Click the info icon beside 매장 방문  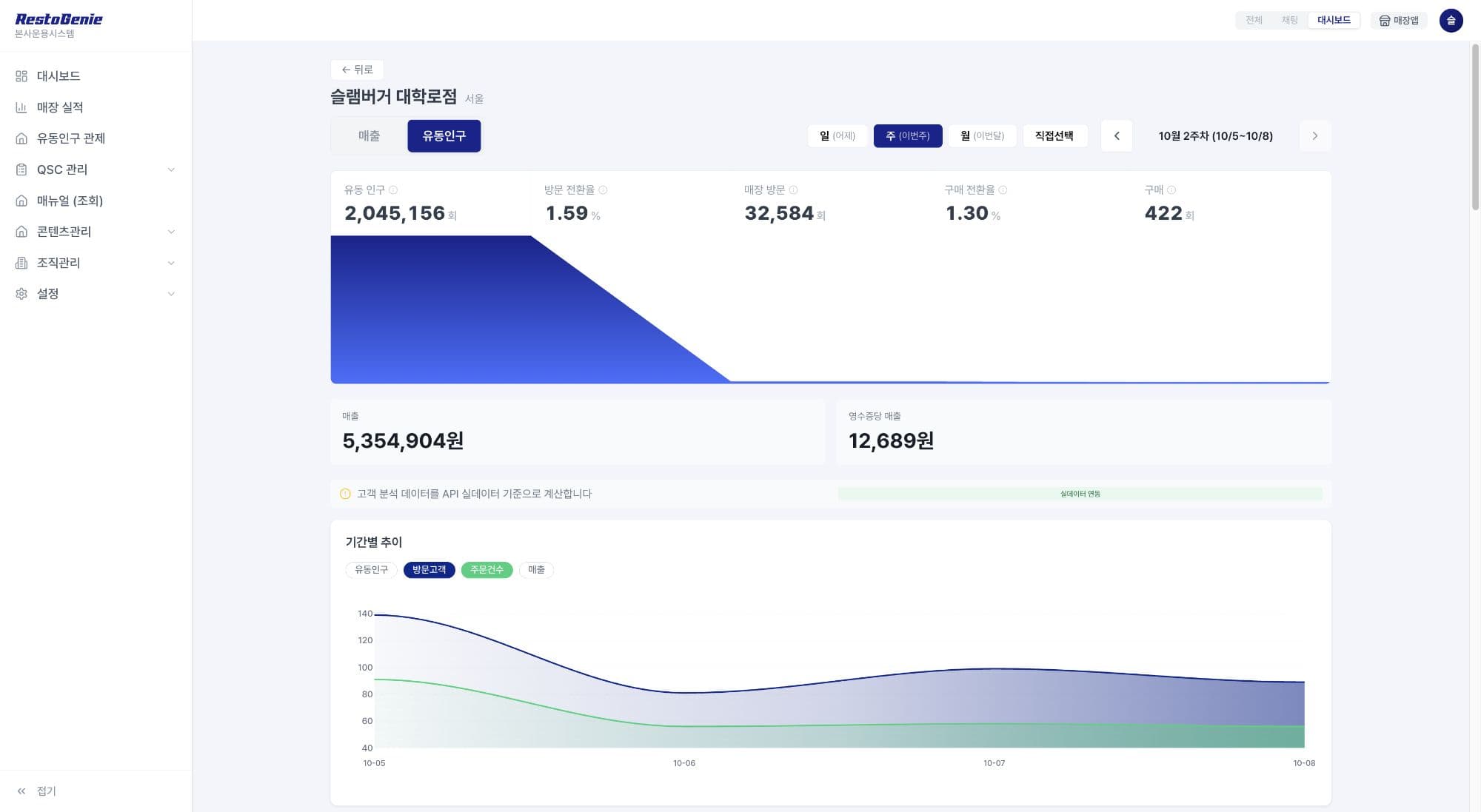(793, 190)
